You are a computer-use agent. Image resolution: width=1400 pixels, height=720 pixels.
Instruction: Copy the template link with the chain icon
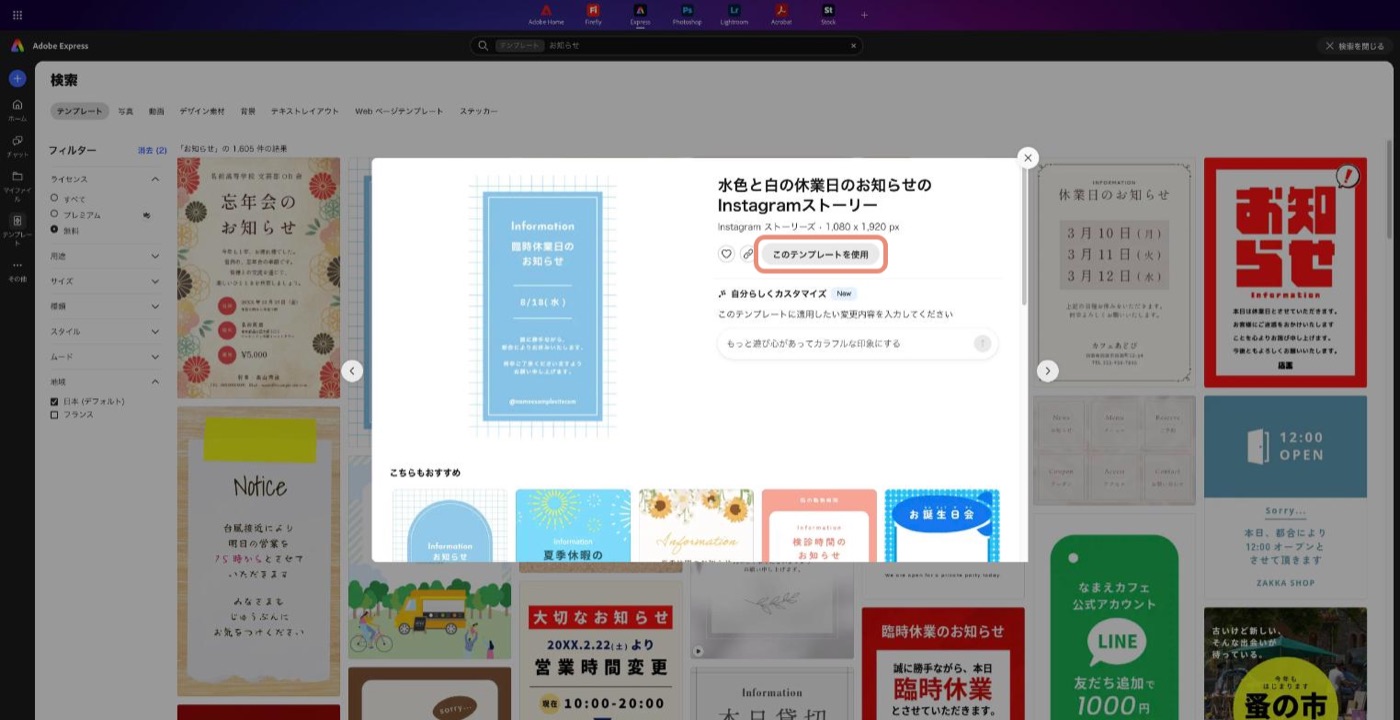pyautogui.click(x=747, y=254)
